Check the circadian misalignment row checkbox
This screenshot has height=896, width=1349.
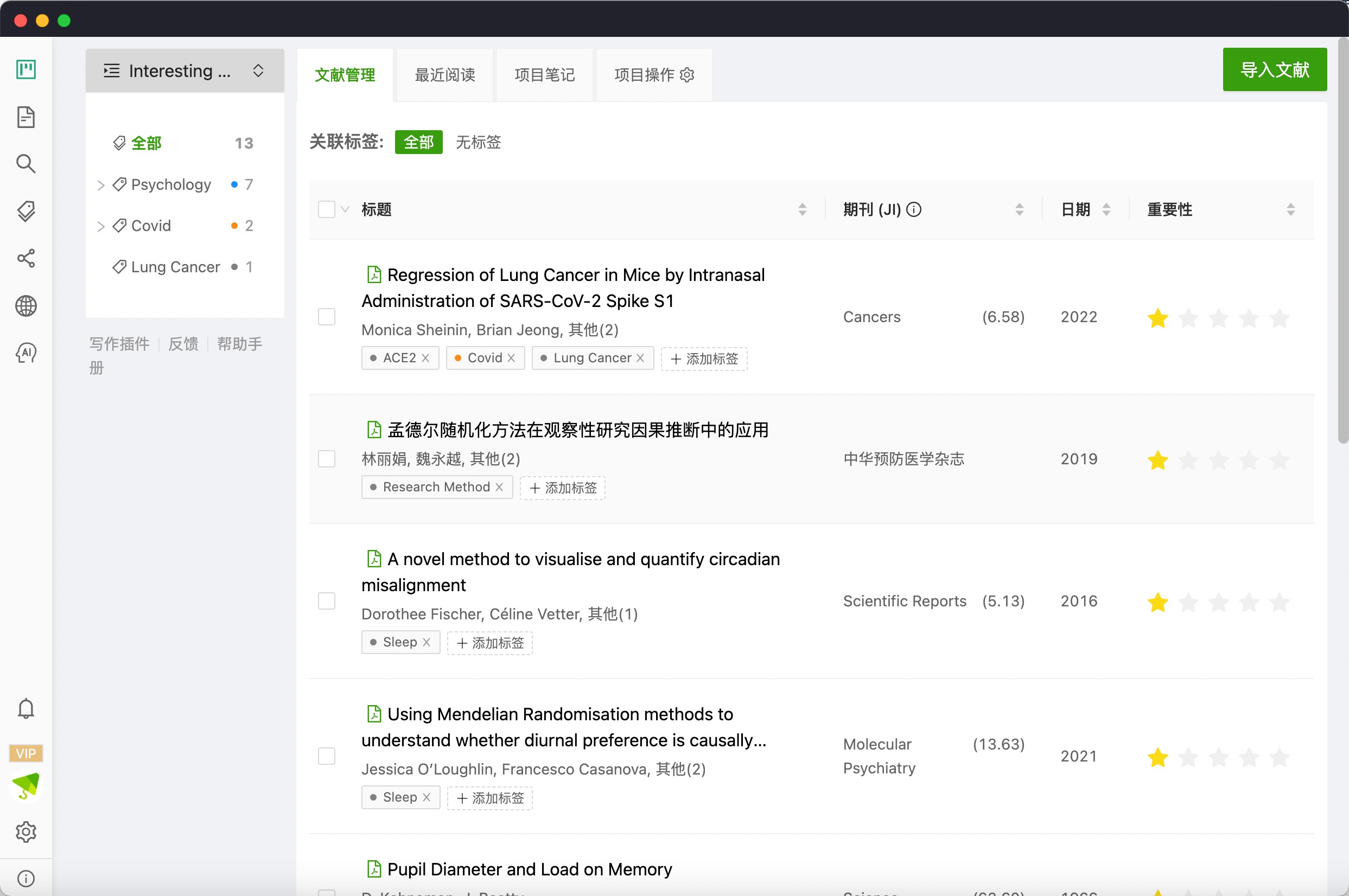(326, 601)
